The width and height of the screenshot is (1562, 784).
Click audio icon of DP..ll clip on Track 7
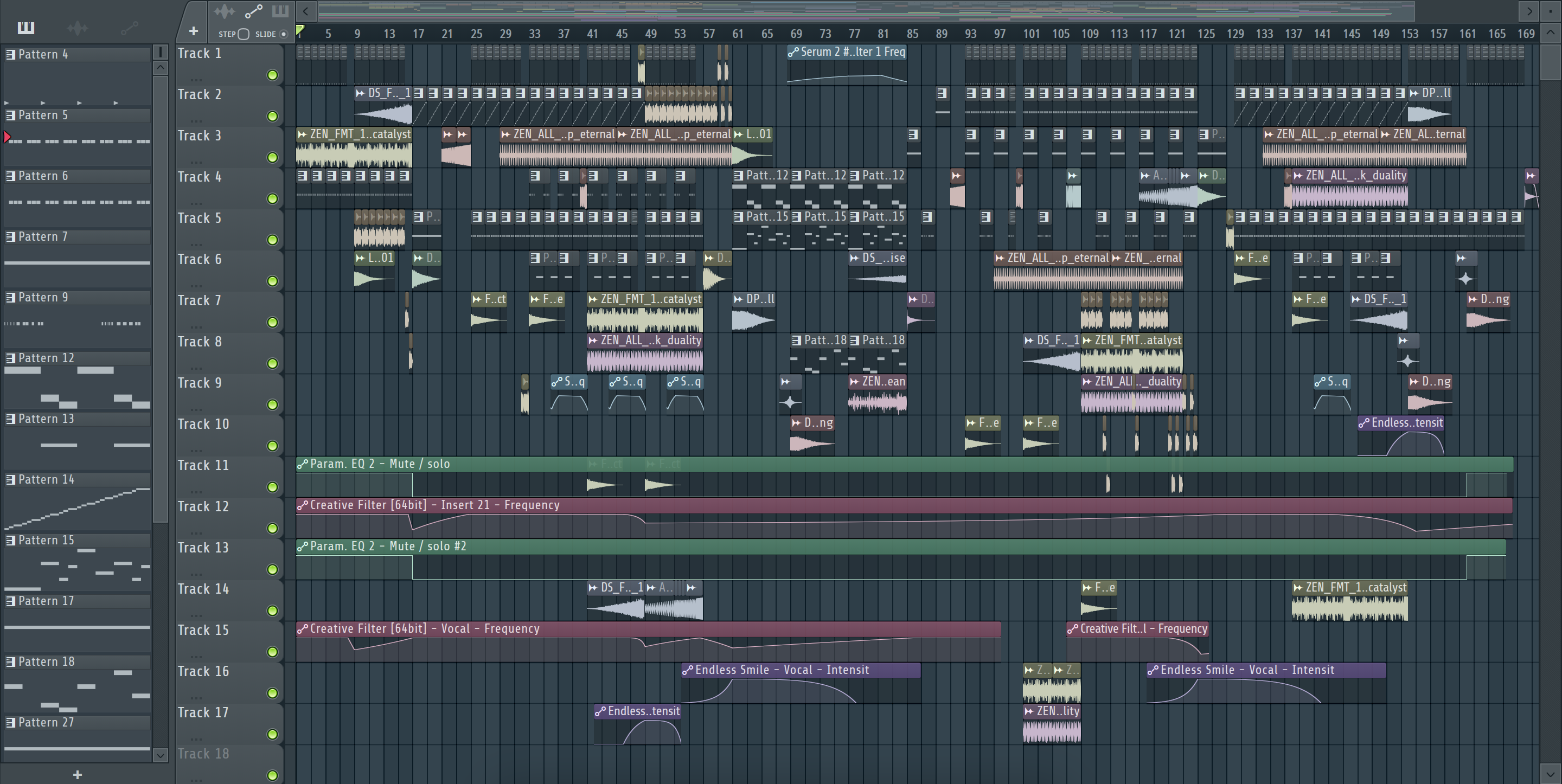click(x=739, y=299)
